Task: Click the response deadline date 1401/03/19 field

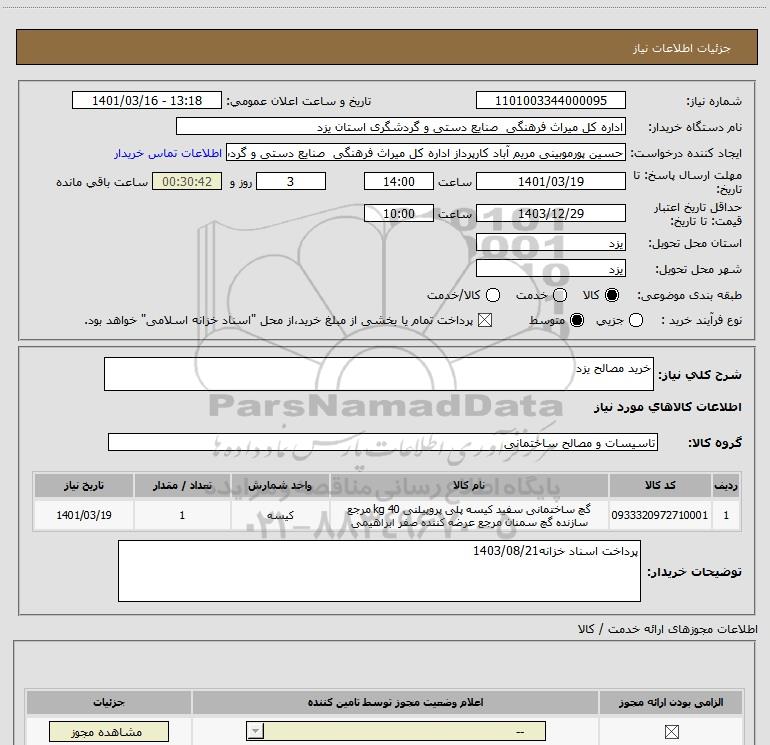Action: [550, 181]
